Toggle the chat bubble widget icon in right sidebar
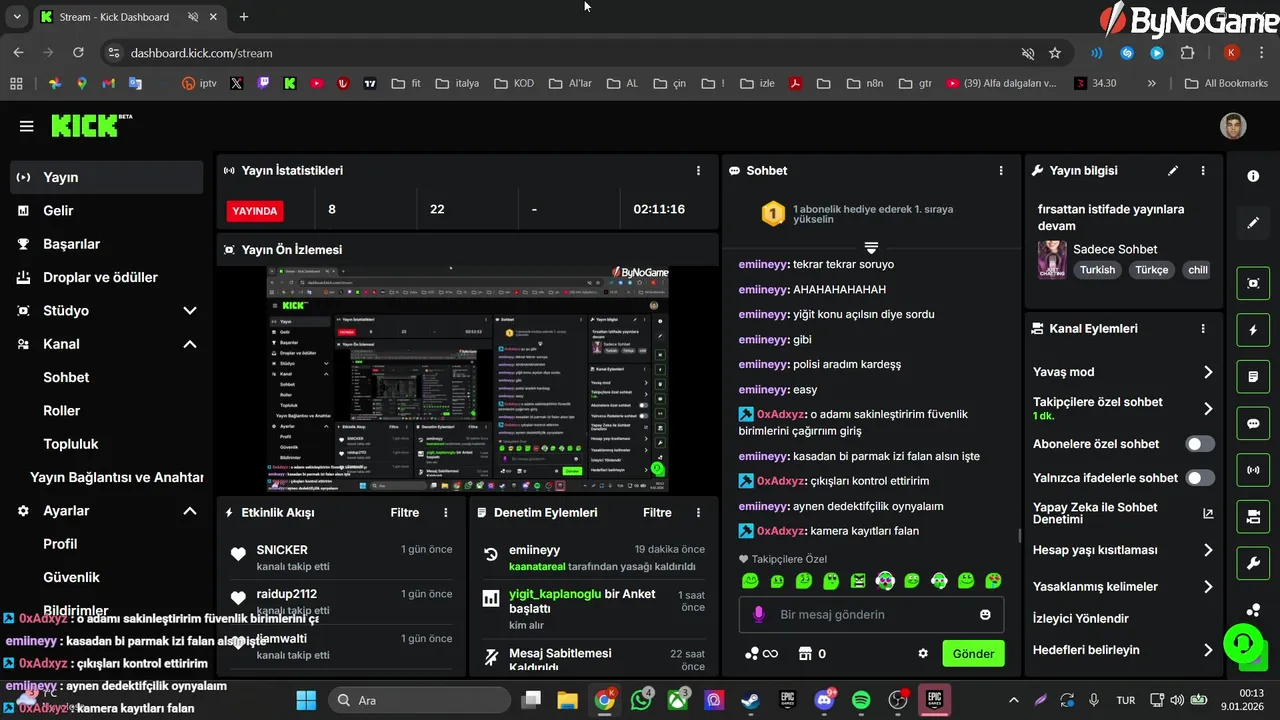 pyautogui.click(x=1253, y=423)
